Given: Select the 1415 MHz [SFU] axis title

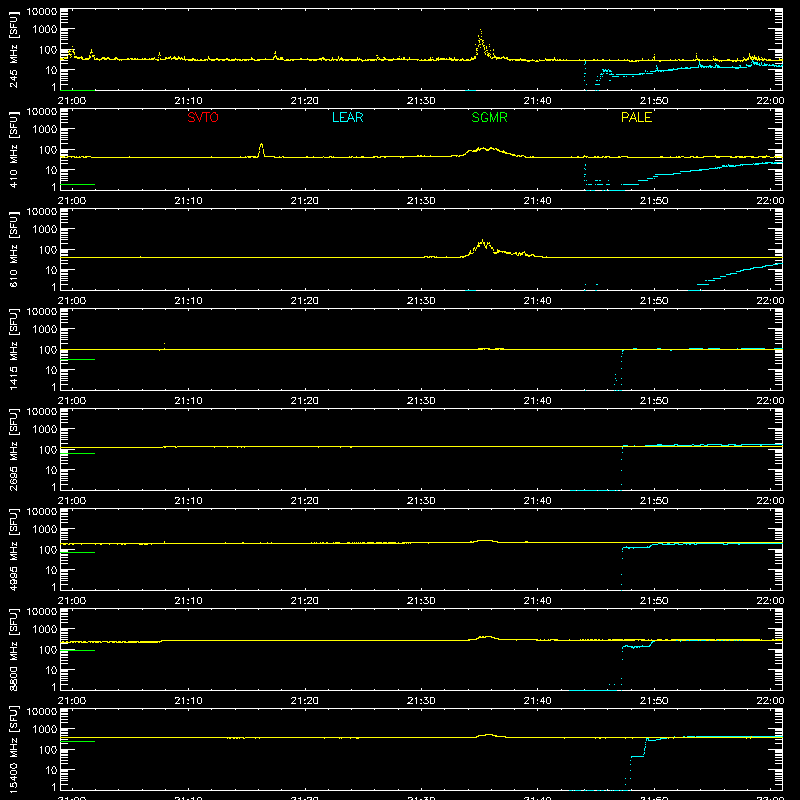Looking at the screenshot, I should tap(14, 349).
